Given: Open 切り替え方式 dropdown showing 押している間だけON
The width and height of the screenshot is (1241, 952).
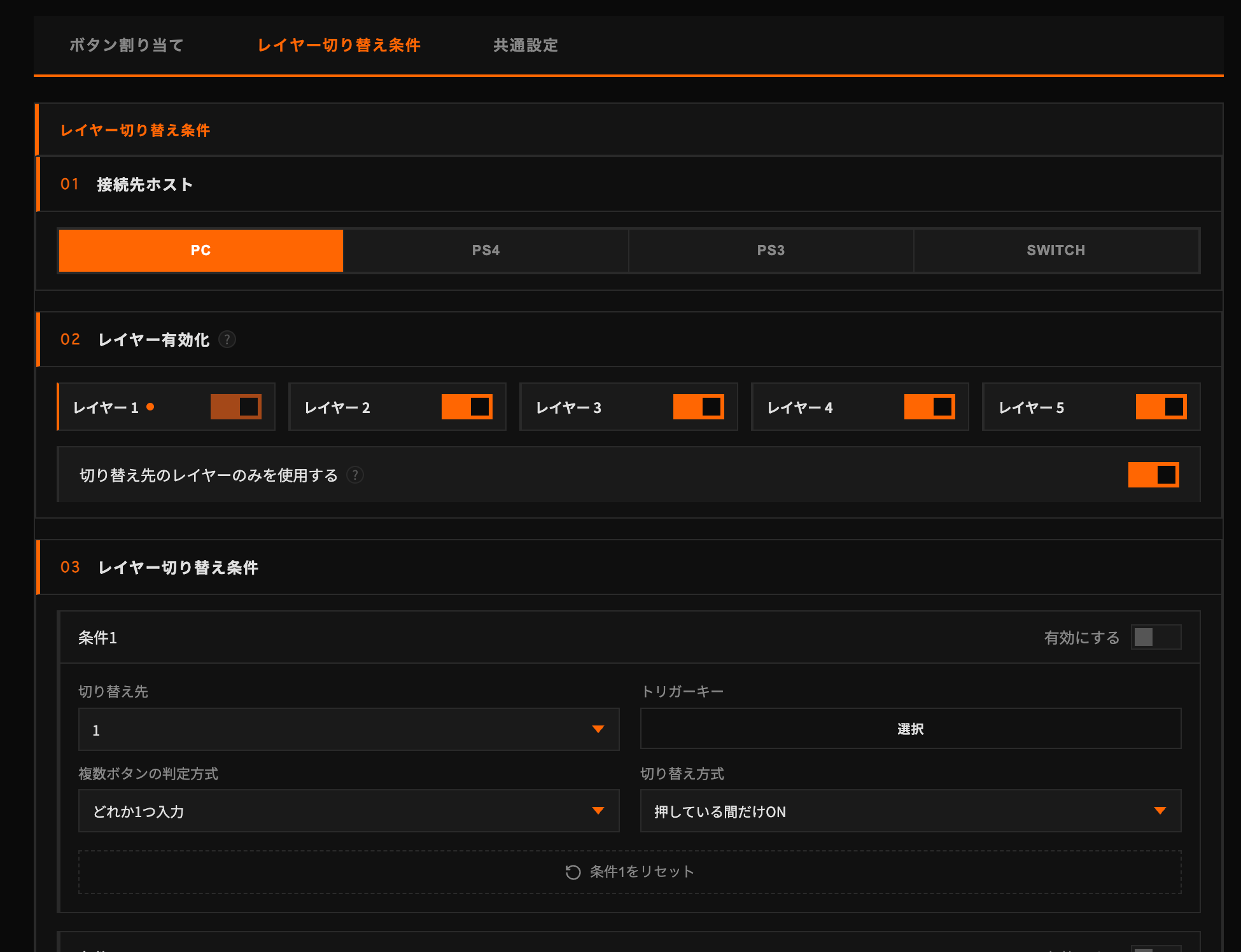Looking at the screenshot, I should [x=910, y=811].
